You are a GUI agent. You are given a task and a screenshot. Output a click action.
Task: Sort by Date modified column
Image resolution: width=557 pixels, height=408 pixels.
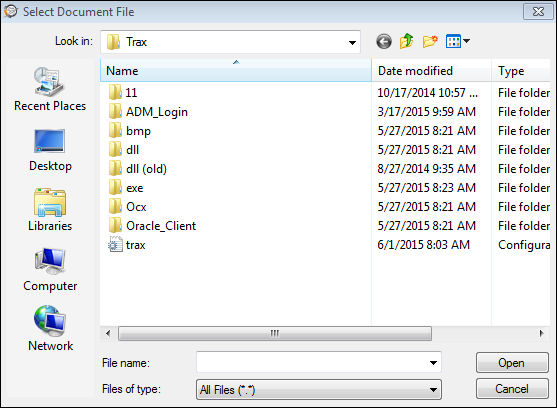[432, 71]
